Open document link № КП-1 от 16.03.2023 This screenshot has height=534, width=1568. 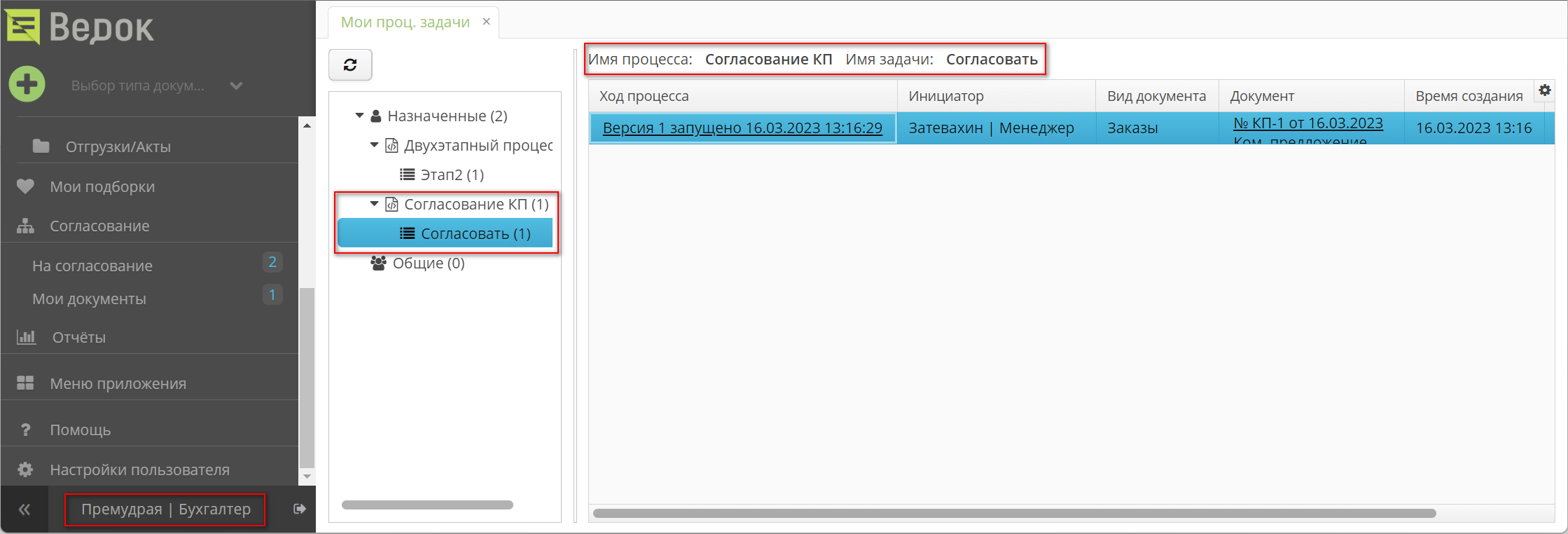click(1308, 123)
